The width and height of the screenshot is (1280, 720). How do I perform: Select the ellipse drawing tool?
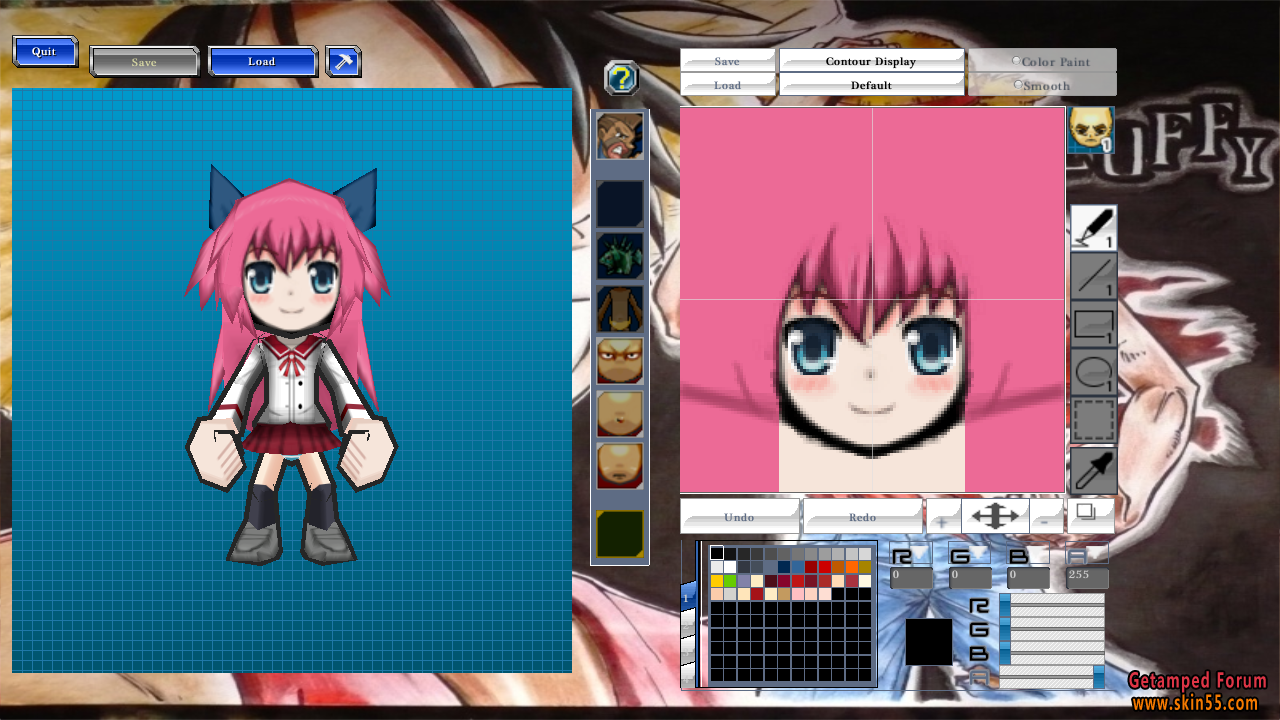tap(1093, 372)
